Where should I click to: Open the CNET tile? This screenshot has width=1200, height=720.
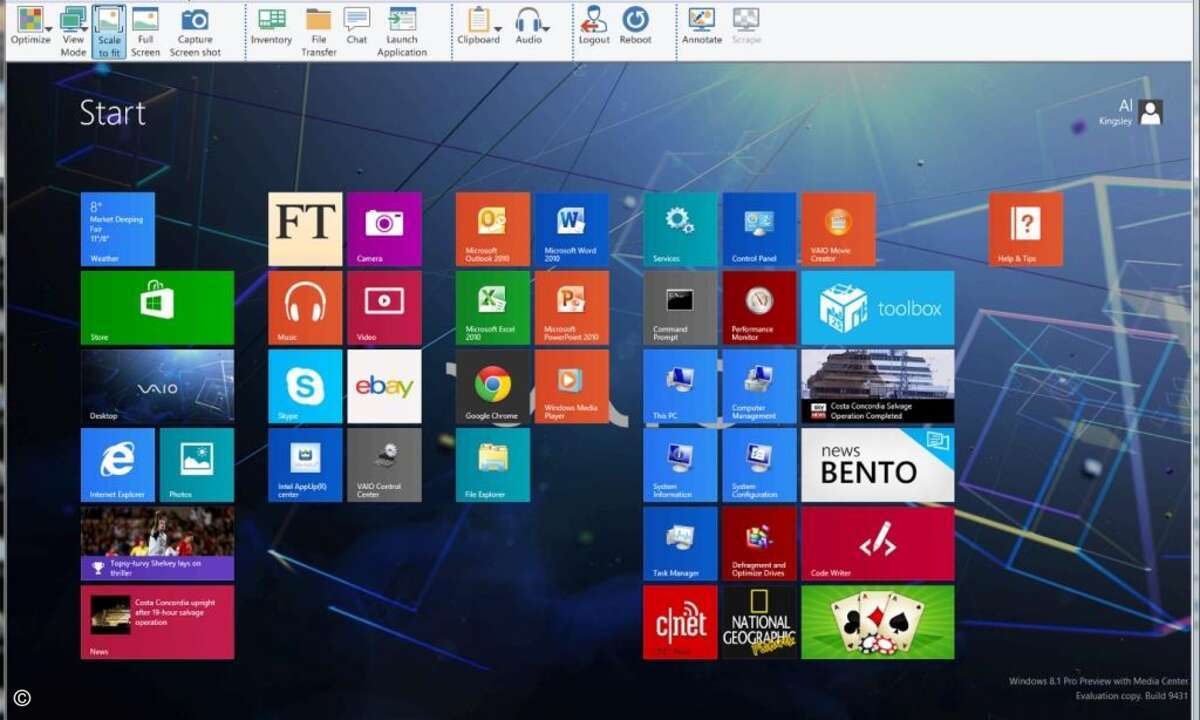point(680,622)
